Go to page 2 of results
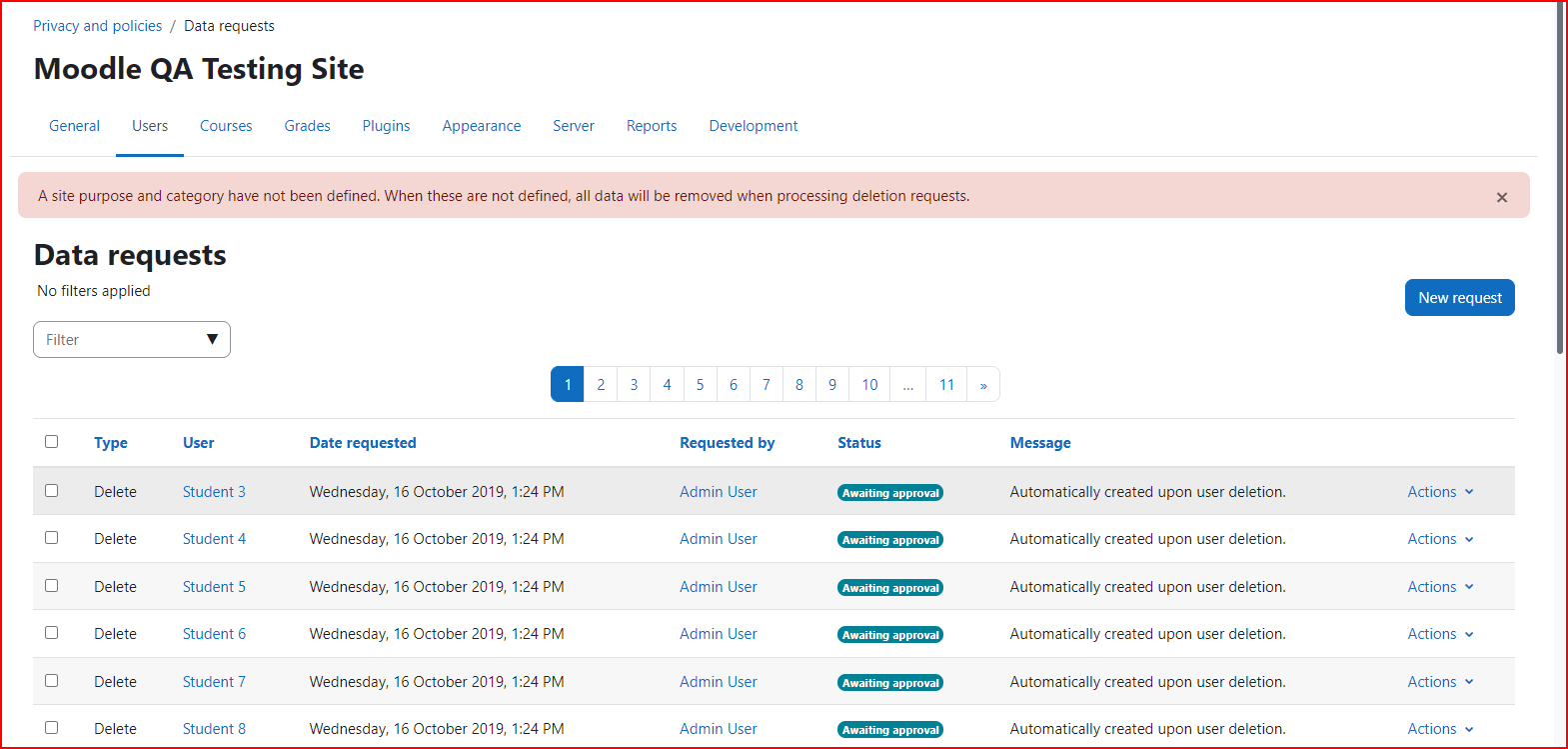This screenshot has width=1568, height=749. (x=601, y=385)
